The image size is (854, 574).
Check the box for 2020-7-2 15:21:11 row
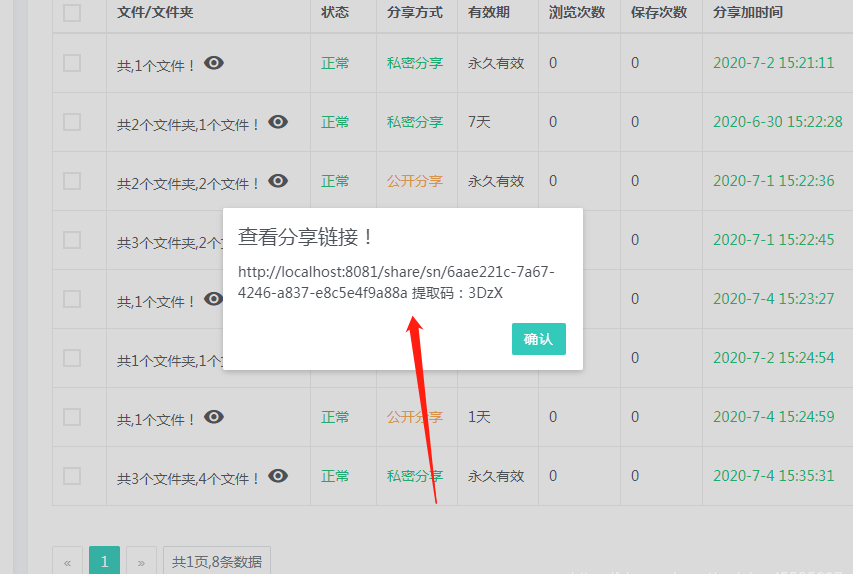click(x=72, y=63)
